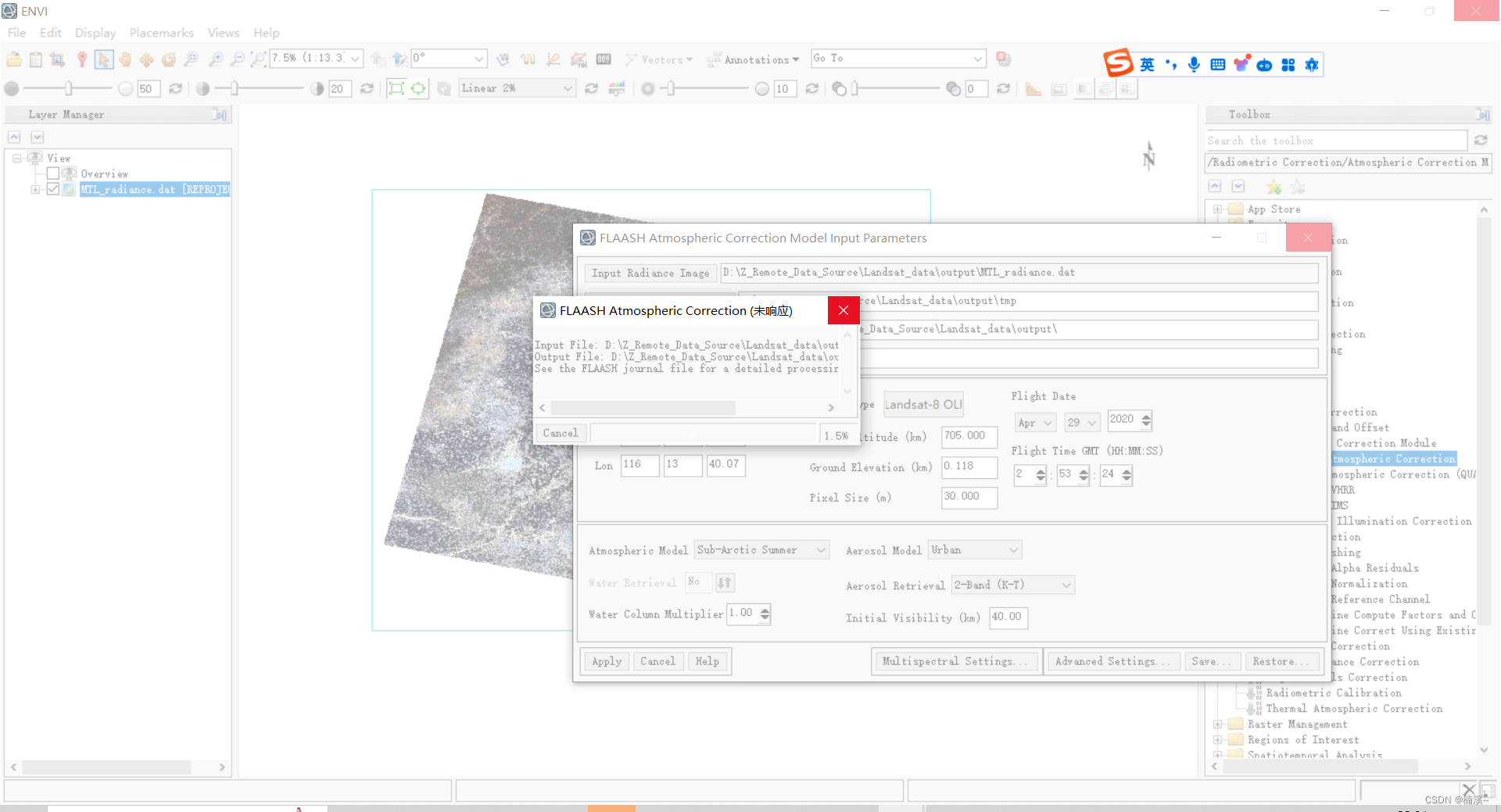The height and width of the screenshot is (812, 1501).
Task: Adjust the transparency slider handle
Action: click(855, 88)
